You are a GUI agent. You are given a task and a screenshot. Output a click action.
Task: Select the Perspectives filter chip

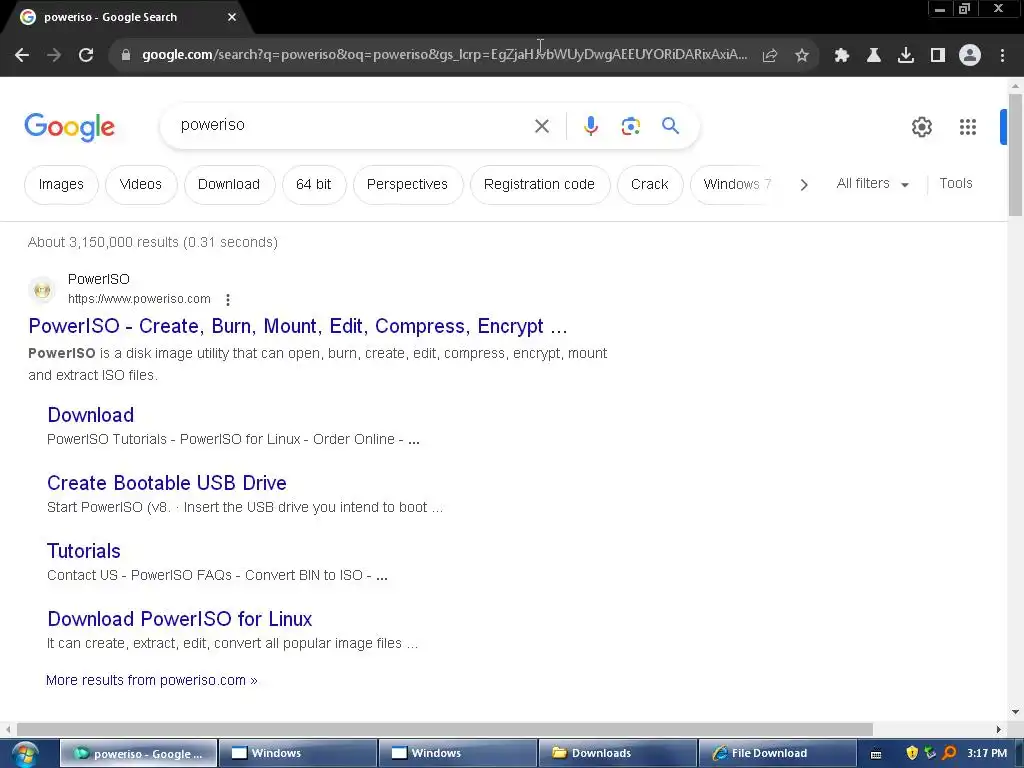pyautogui.click(x=408, y=185)
